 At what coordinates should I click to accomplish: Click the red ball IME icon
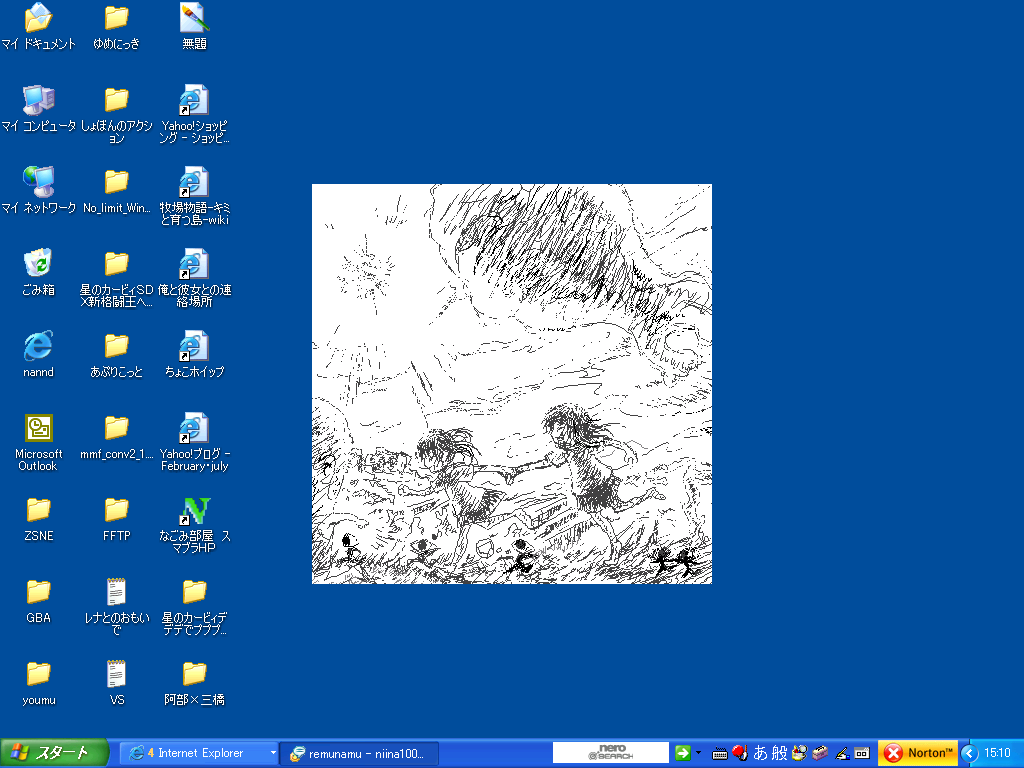pos(739,753)
